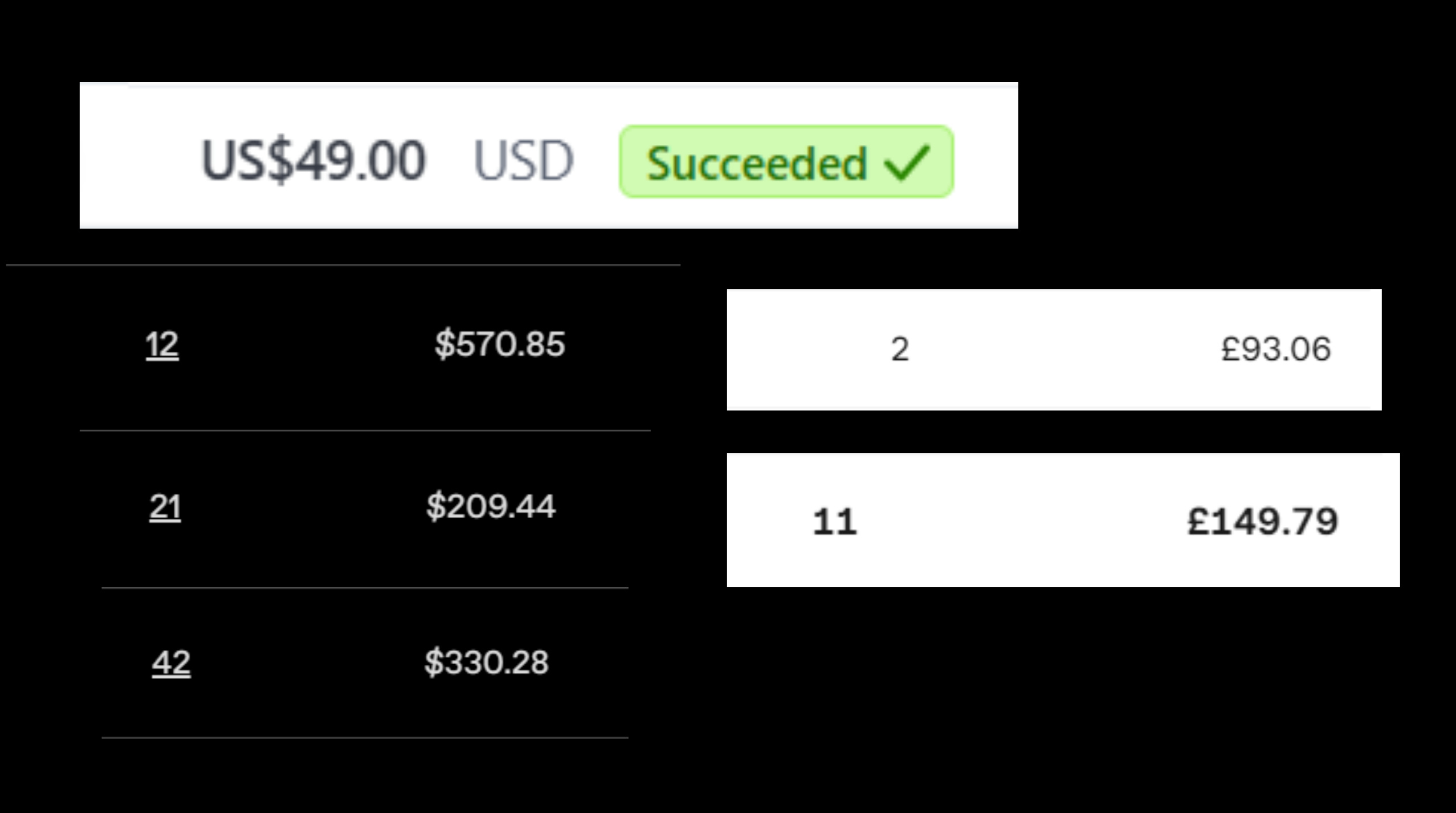This screenshot has height=813, width=1456.
Task: Open the underlined 21 link
Action: pyautogui.click(x=165, y=507)
